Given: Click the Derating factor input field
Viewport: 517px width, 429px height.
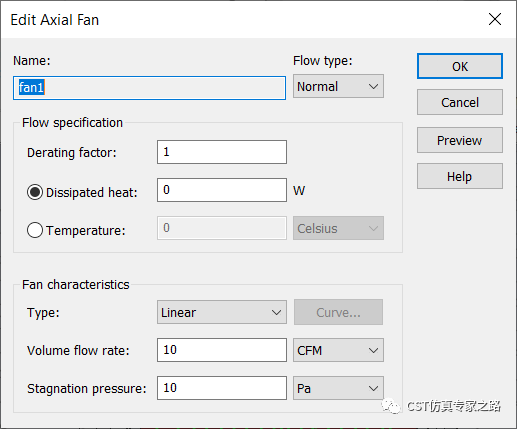Looking at the screenshot, I should 222,152.
